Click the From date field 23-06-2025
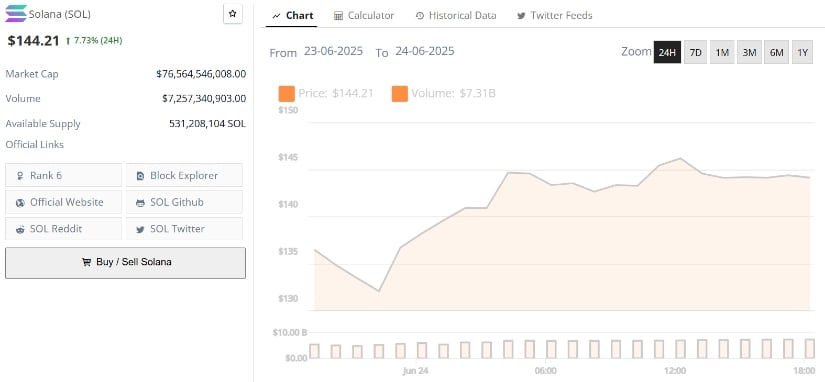The width and height of the screenshot is (825, 382). 333,52
